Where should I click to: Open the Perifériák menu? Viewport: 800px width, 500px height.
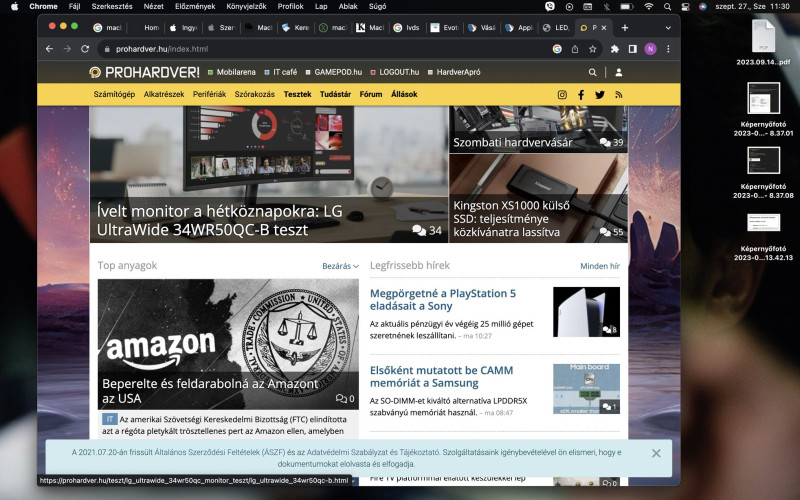pos(209,94)
